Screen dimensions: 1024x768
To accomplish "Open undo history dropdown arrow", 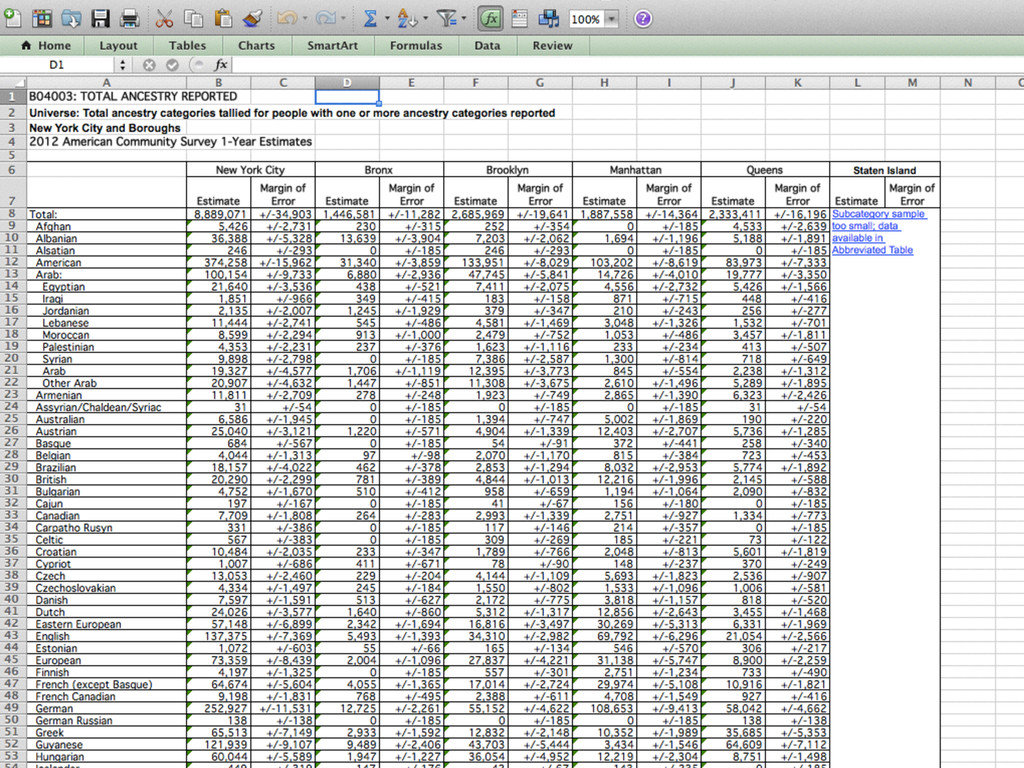I will point(304,18).
